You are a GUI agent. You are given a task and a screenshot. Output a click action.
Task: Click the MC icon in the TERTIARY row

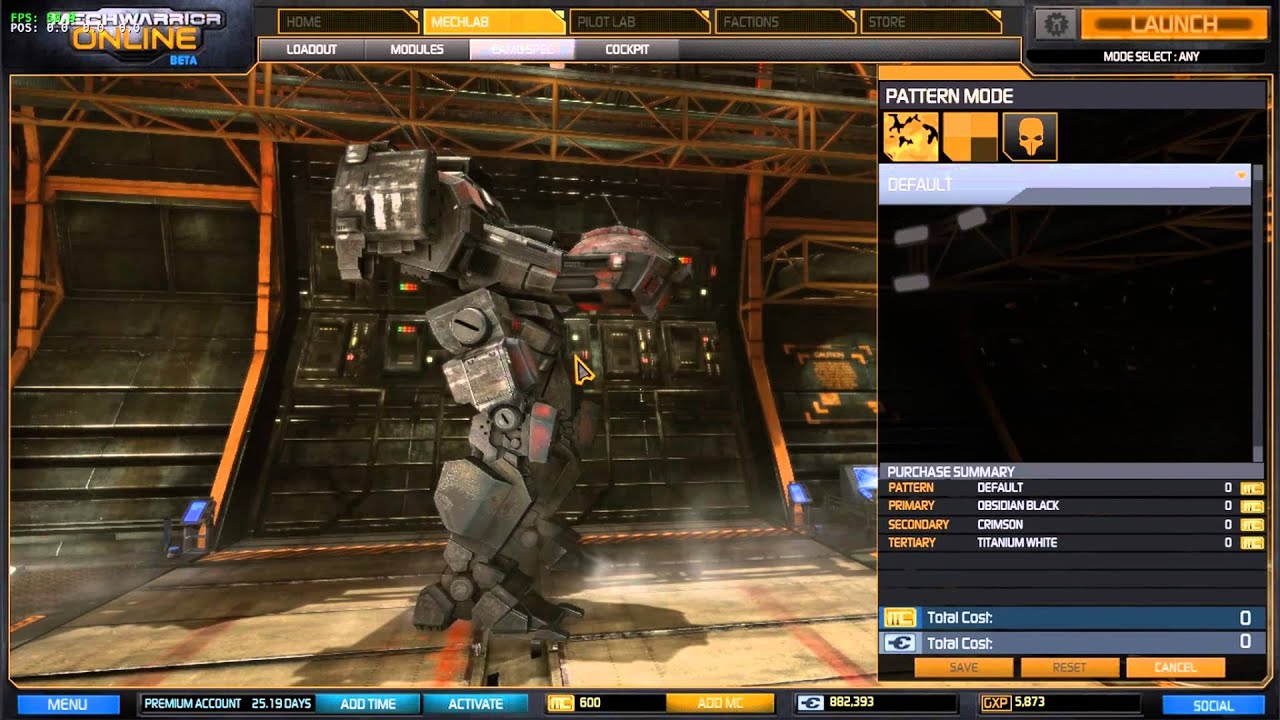1252,543
